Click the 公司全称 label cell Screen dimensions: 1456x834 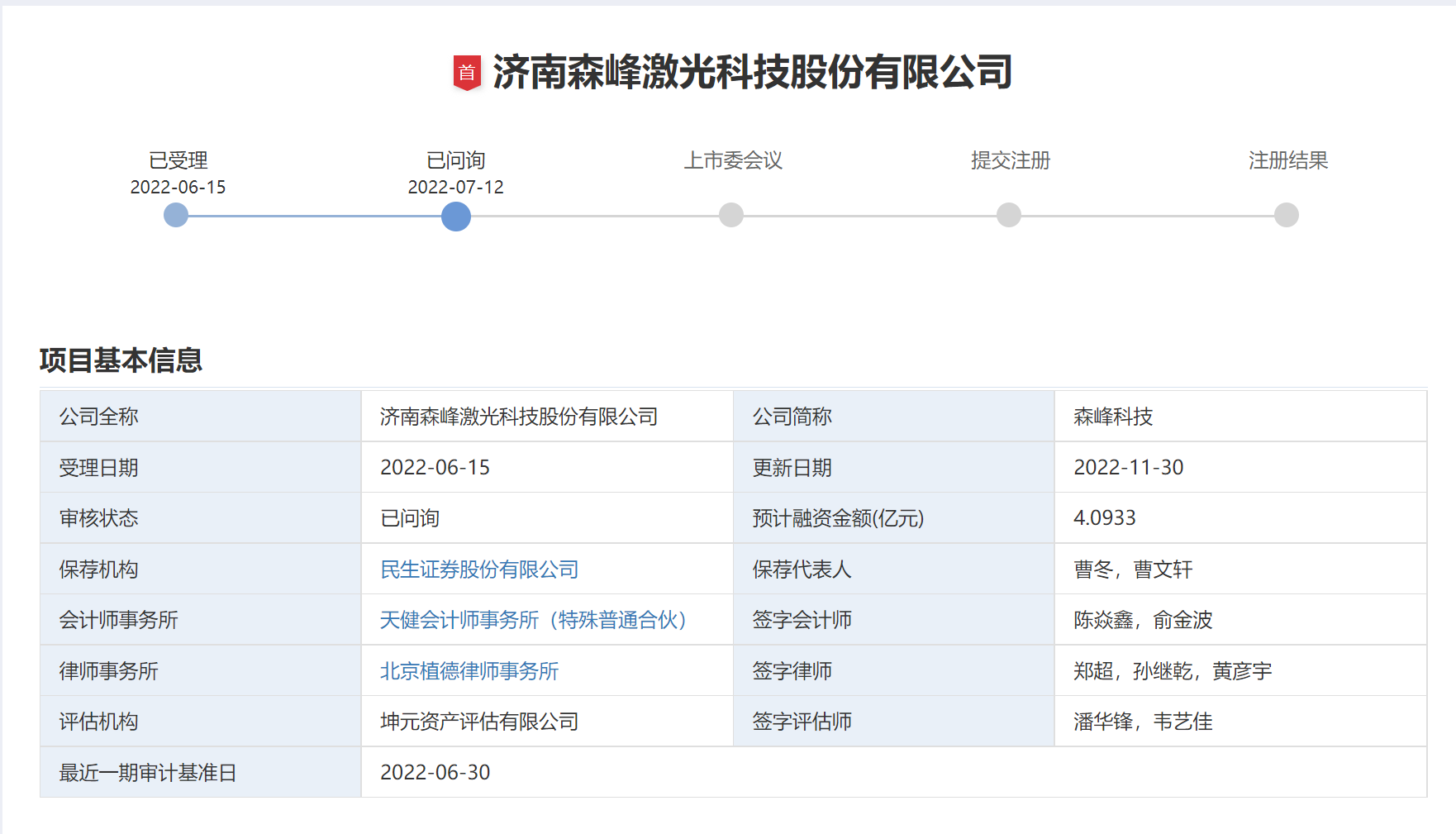(201, 417)
